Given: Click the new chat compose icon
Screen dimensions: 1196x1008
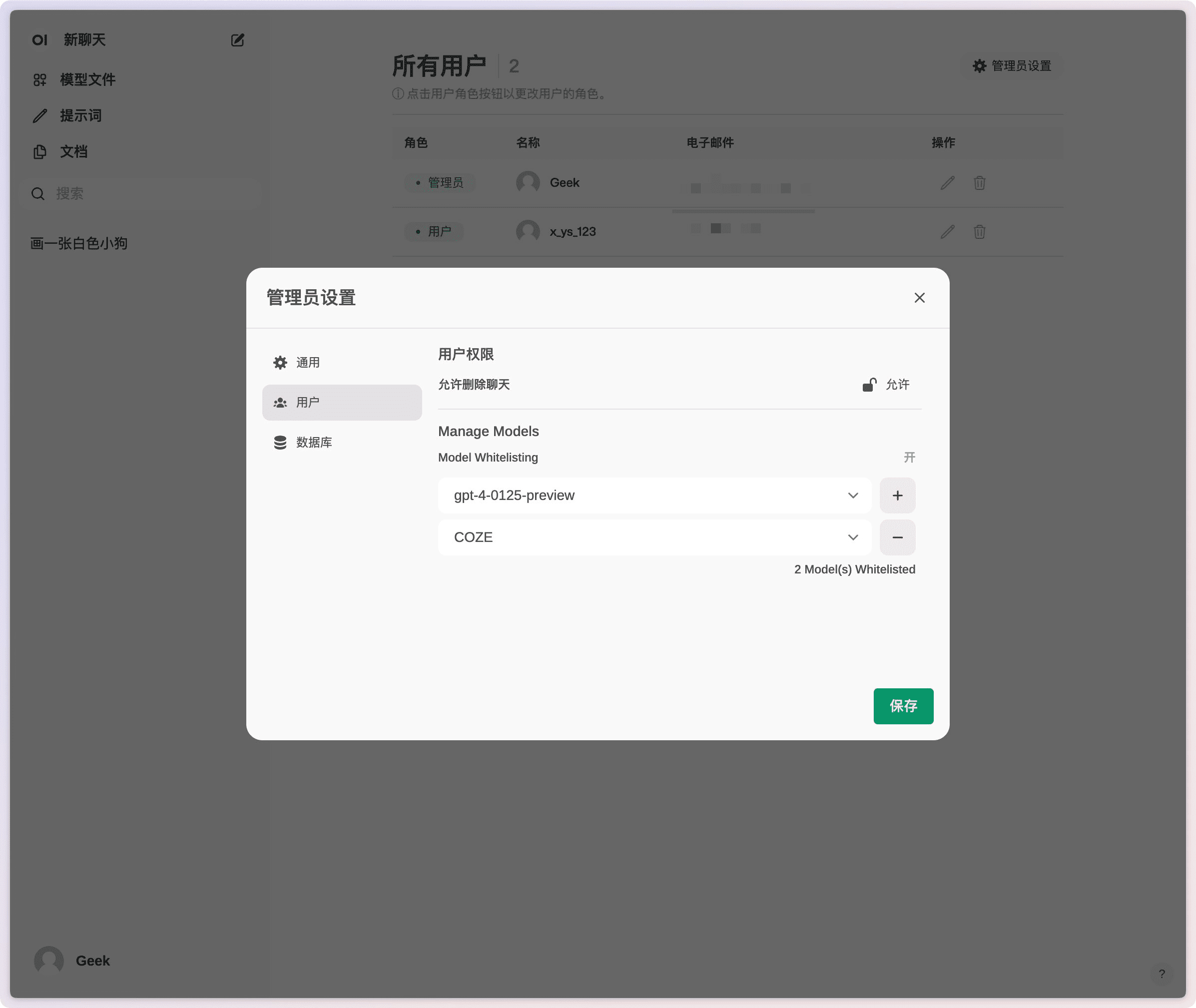Looking at the screenshot, I should click(238, 40).
